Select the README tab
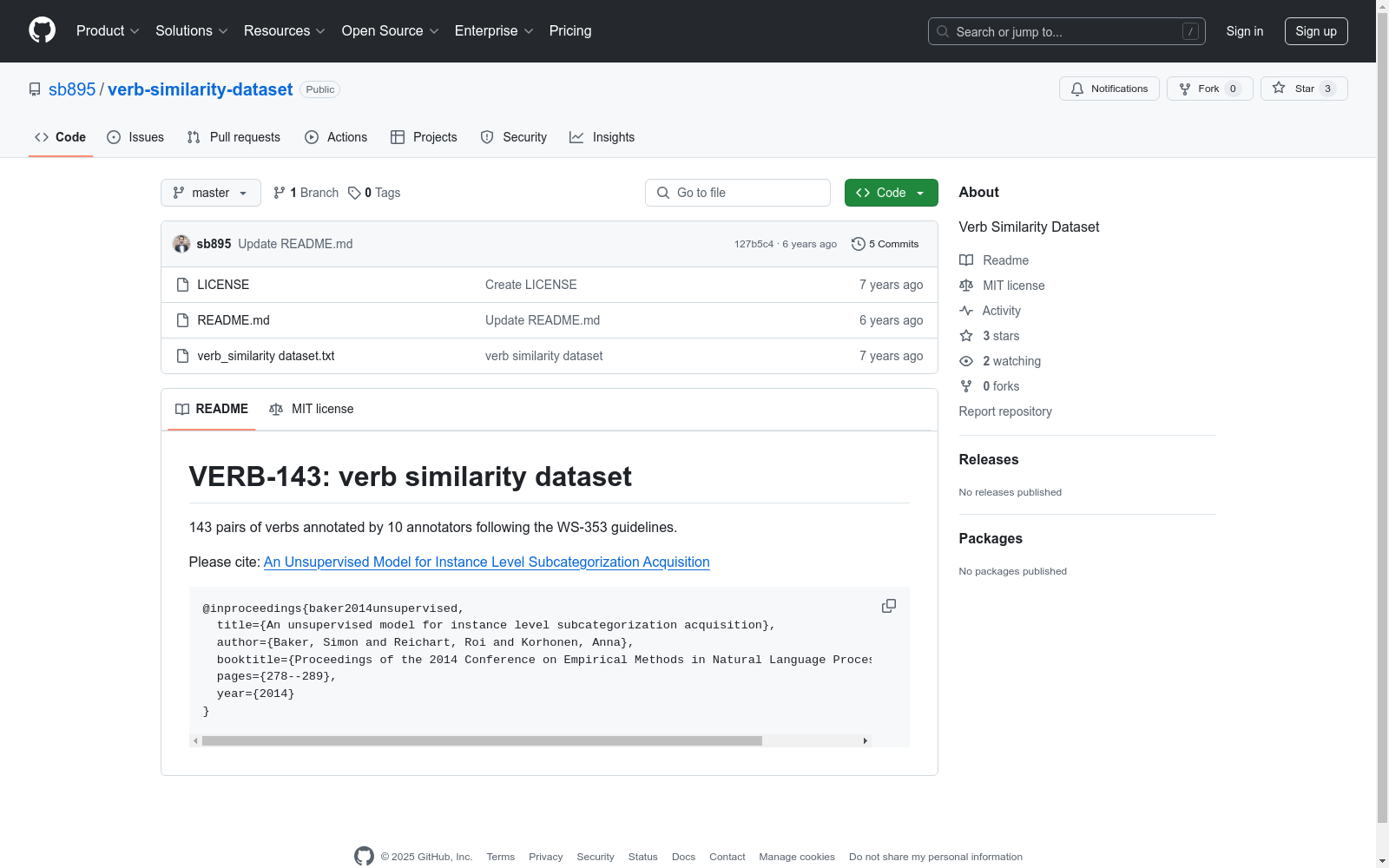Screen dimensions: 1389x868 pos(212,409)
